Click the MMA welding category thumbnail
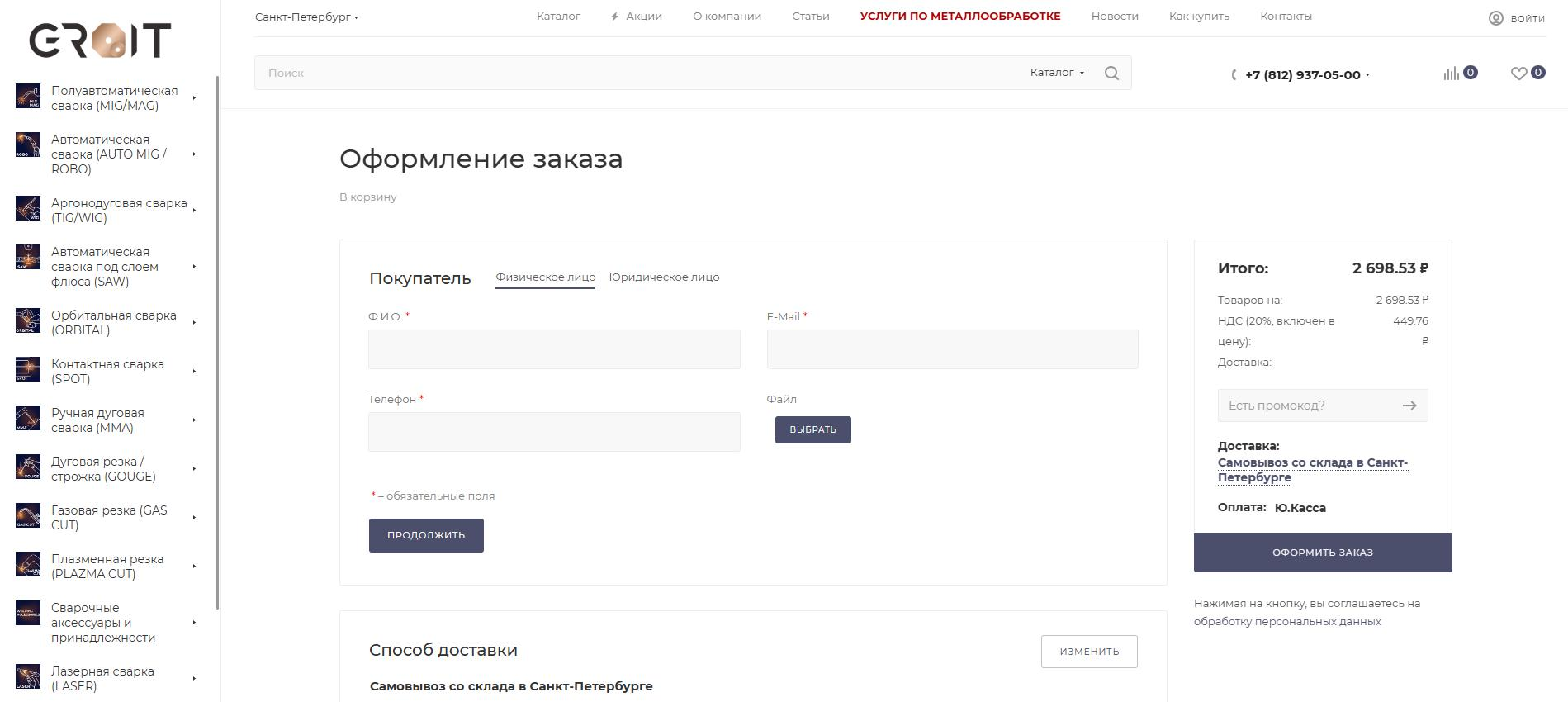 click(x=28, y=418)
